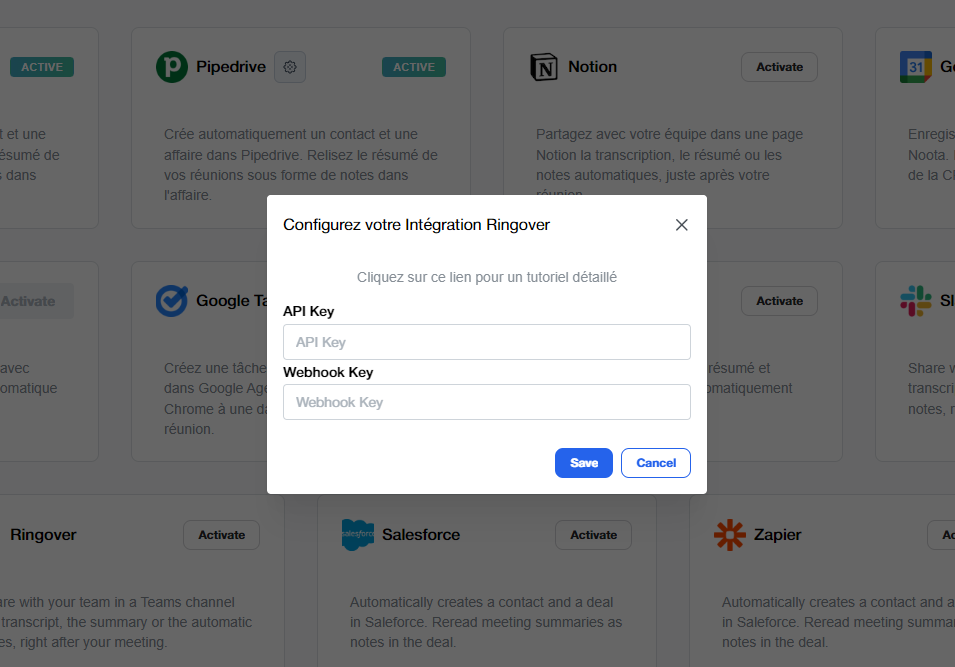
Task: Click the Pipedrive logo icon
Action: coord(172,67)
